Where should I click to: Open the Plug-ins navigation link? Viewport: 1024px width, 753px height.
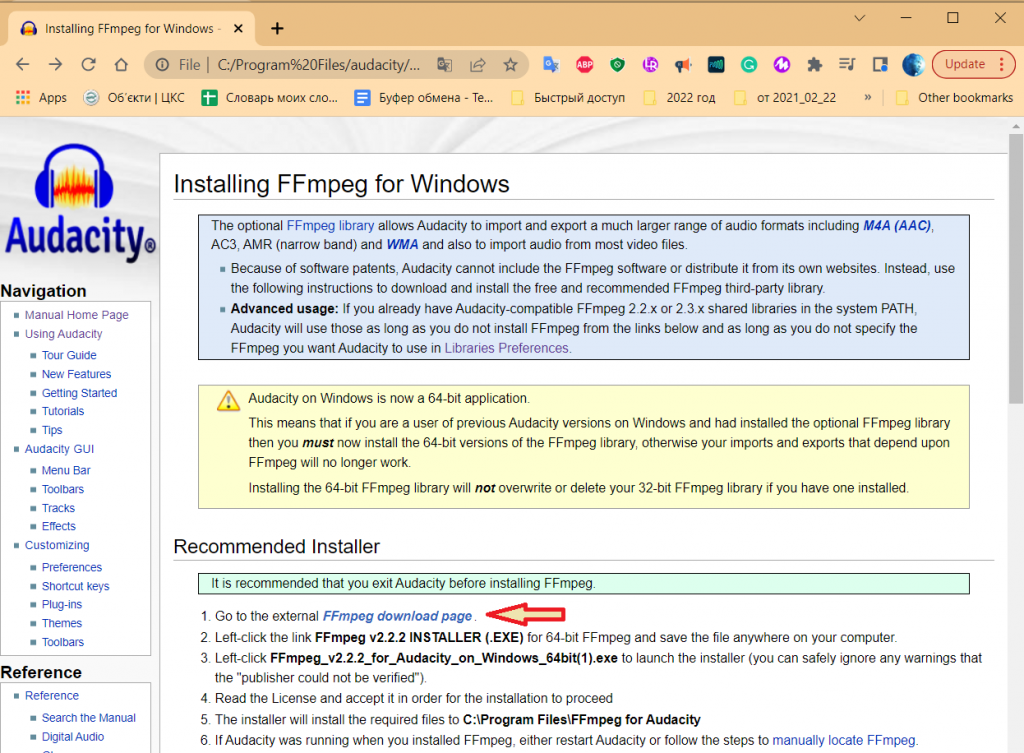pyautogui.click(x=61, y=605)
